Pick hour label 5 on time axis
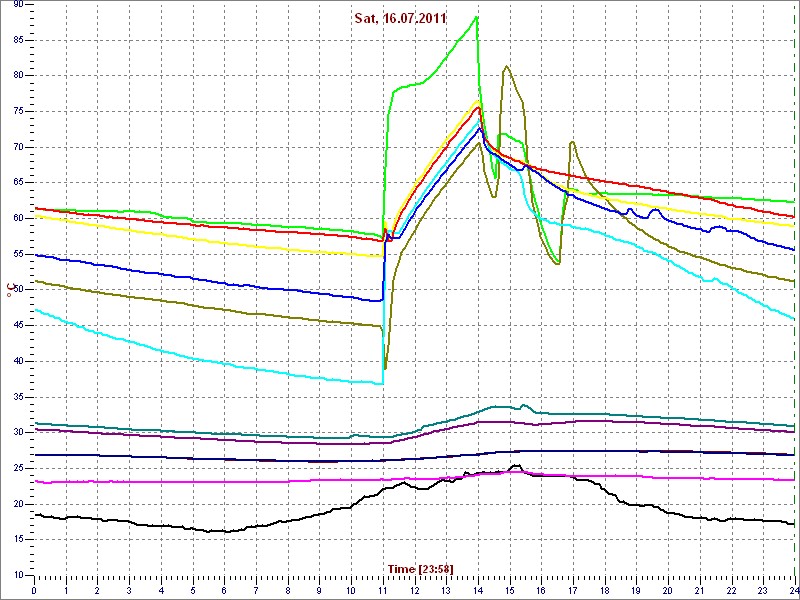The height and width of the screenshot is (600, 800). [193, 589]
